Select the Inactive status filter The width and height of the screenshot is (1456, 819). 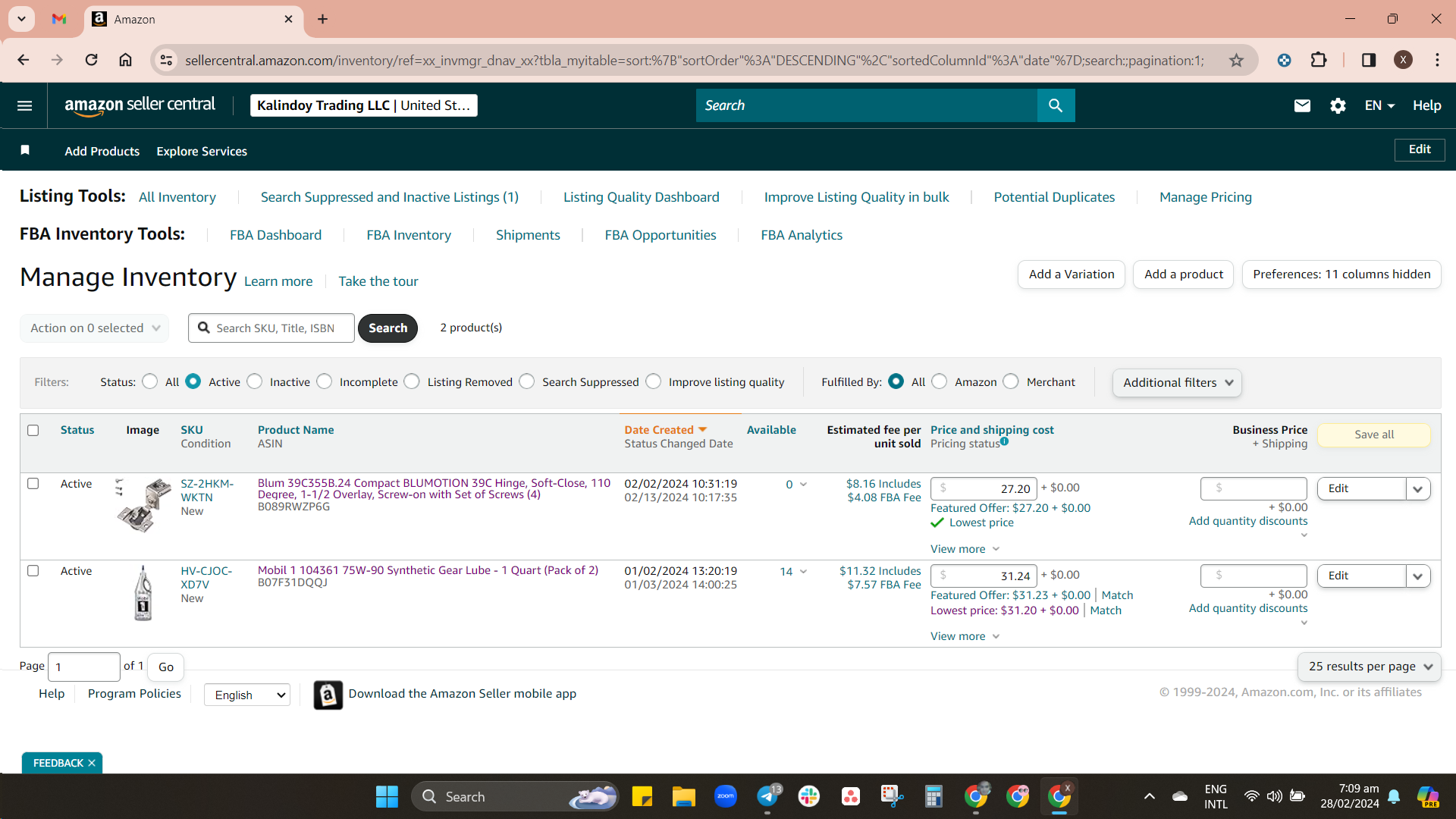click(255, 381)
